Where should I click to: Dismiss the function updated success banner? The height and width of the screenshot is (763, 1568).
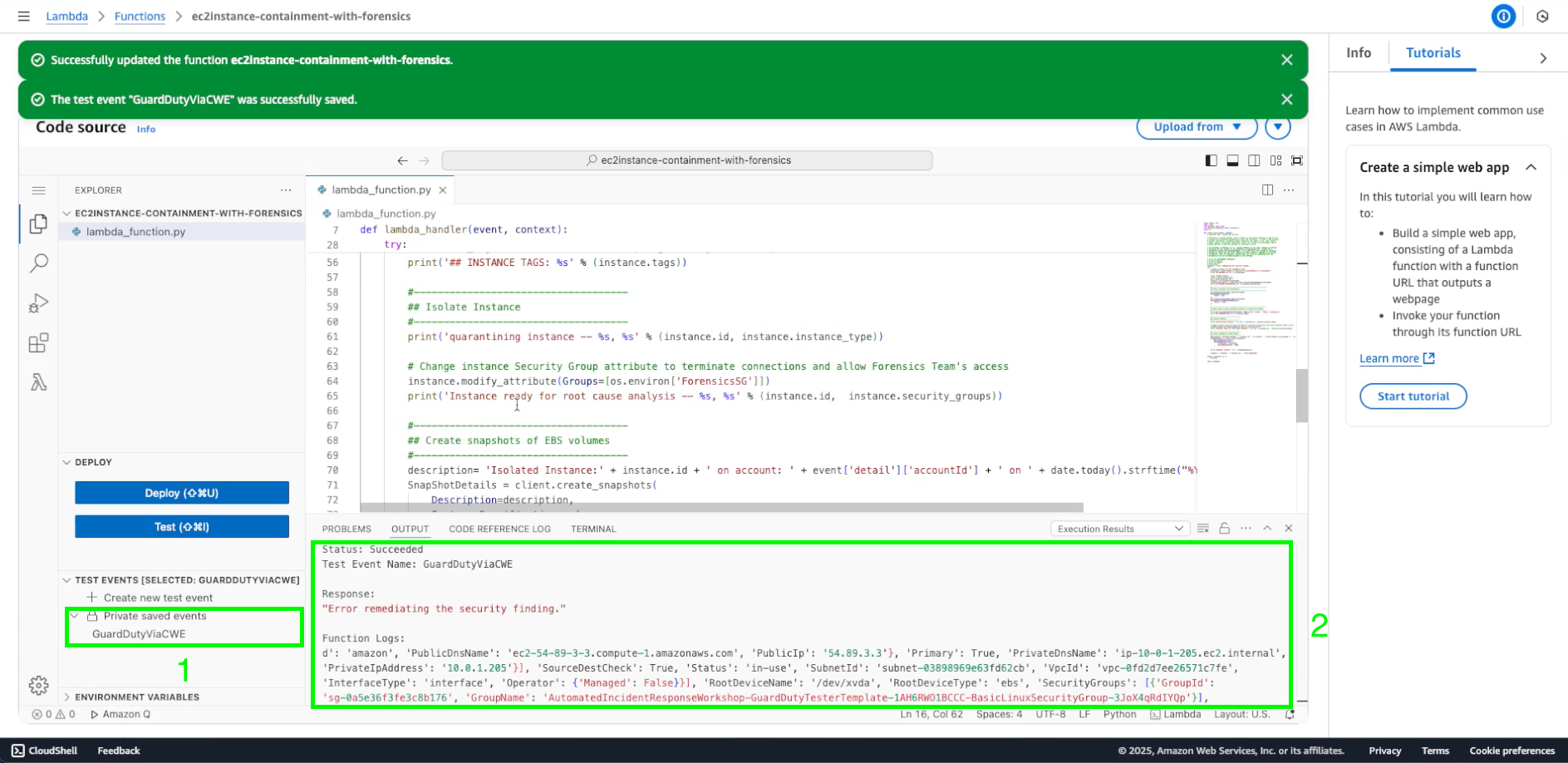[1286, 60]
